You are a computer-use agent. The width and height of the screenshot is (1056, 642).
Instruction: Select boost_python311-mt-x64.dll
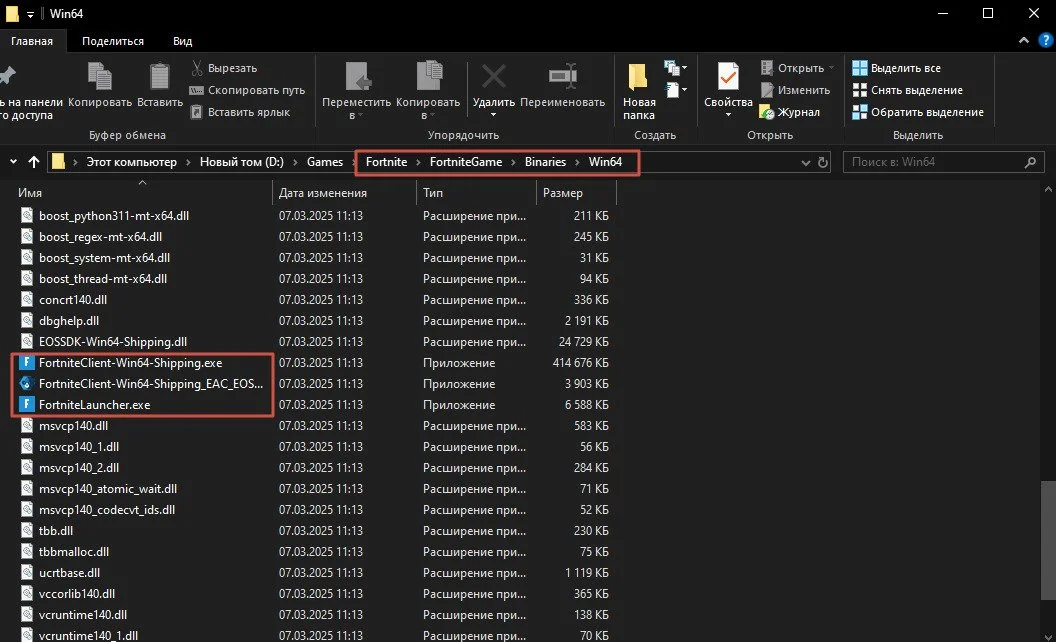114,216
